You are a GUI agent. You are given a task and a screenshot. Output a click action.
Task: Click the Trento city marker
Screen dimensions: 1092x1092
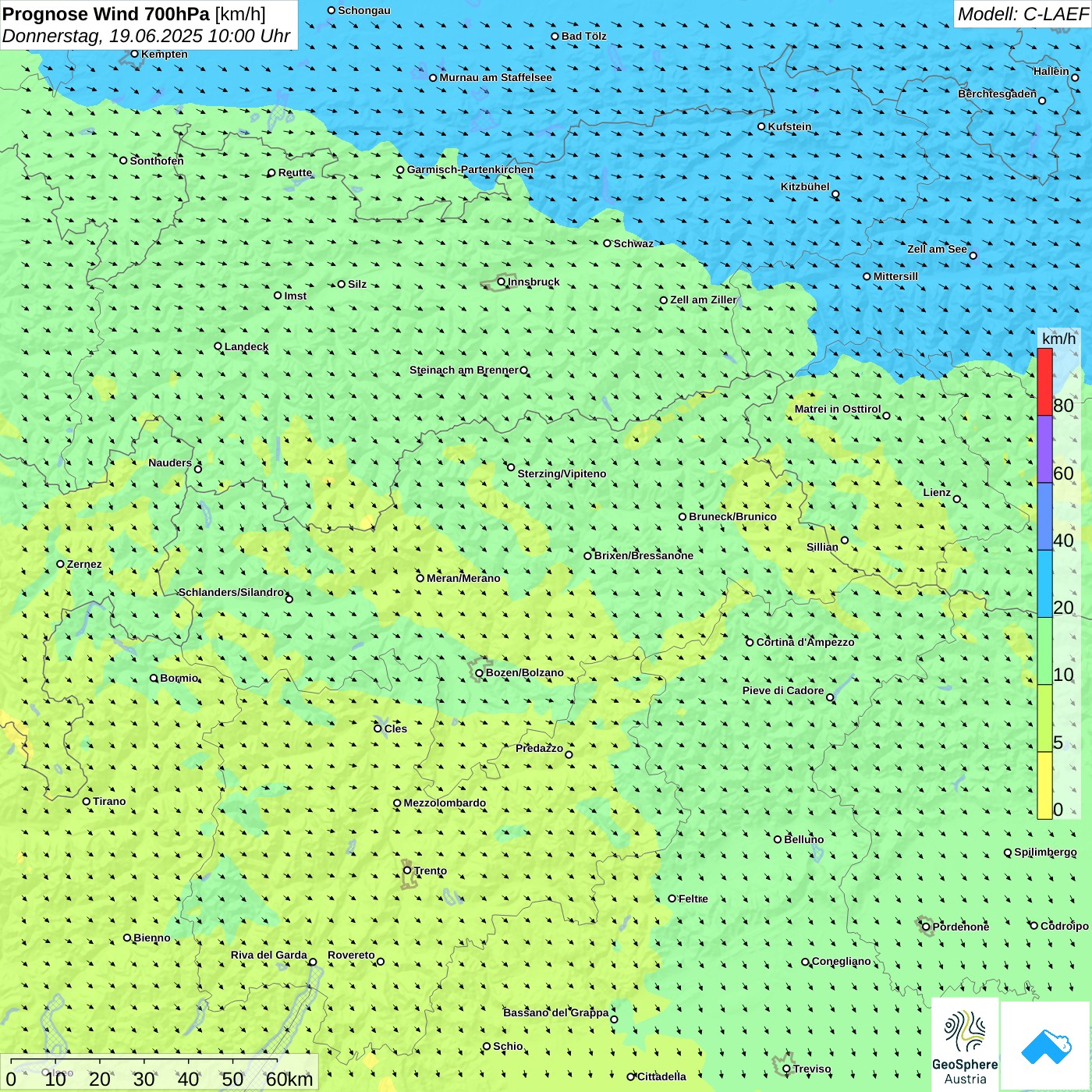click(x=407, y=870)
